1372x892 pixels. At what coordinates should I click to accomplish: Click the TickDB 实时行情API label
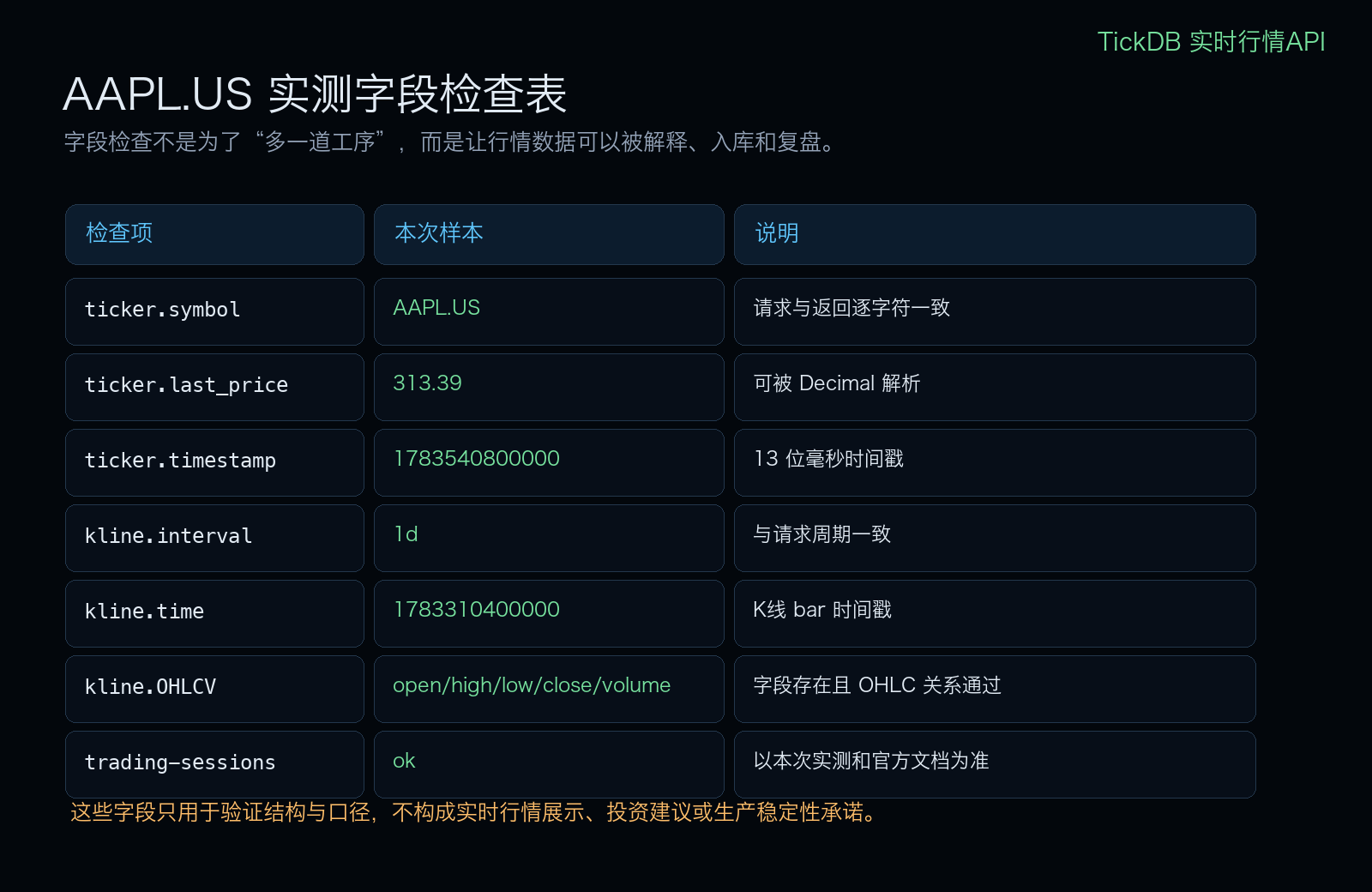point(1211,42)
